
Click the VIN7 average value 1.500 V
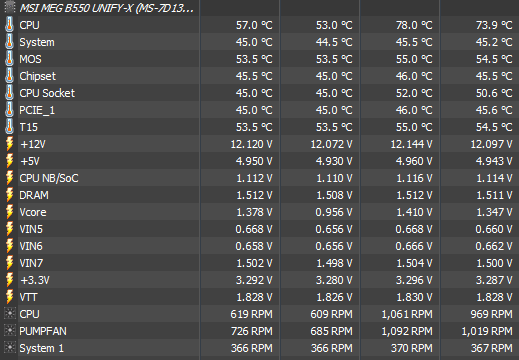494,263
